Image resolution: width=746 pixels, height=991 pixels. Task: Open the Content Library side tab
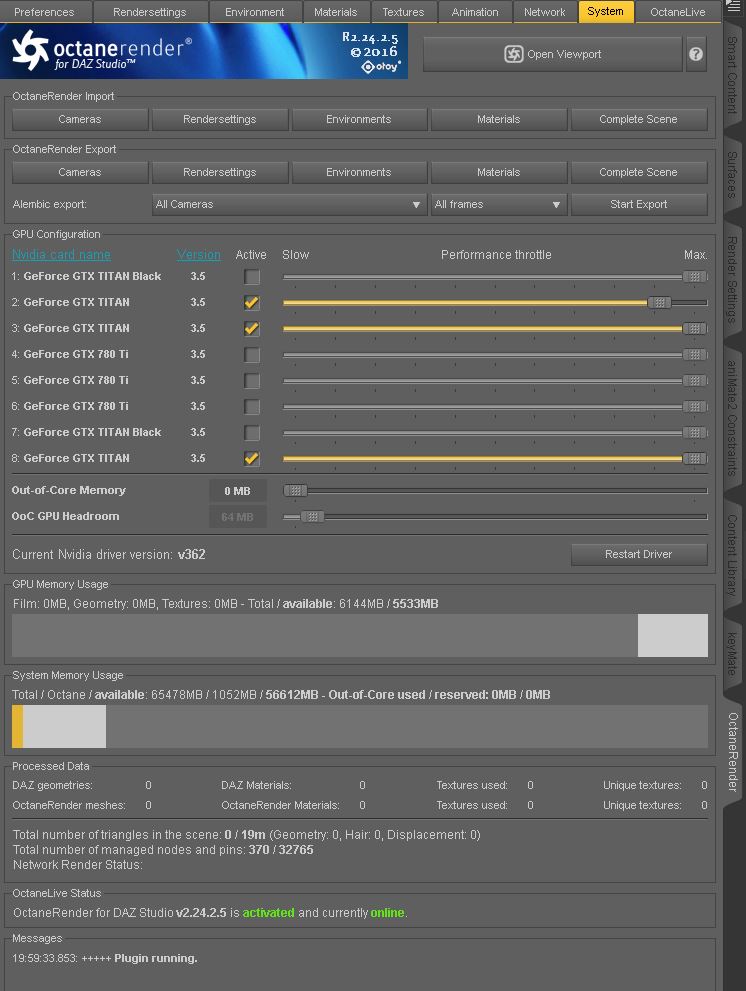coord(732,555)
